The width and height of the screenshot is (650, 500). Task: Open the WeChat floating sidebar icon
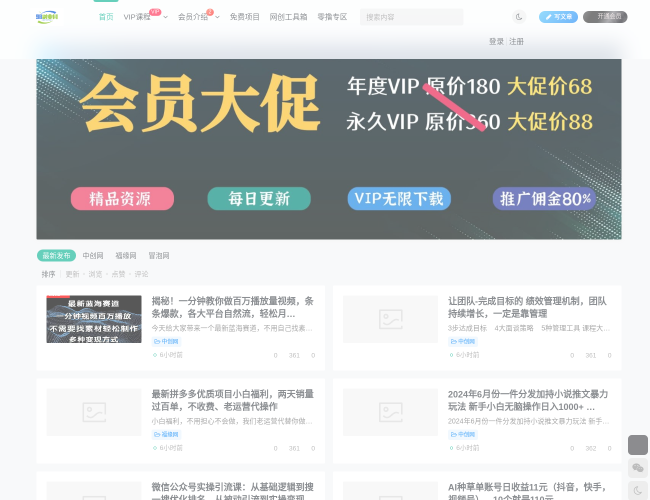pos(638,468)
